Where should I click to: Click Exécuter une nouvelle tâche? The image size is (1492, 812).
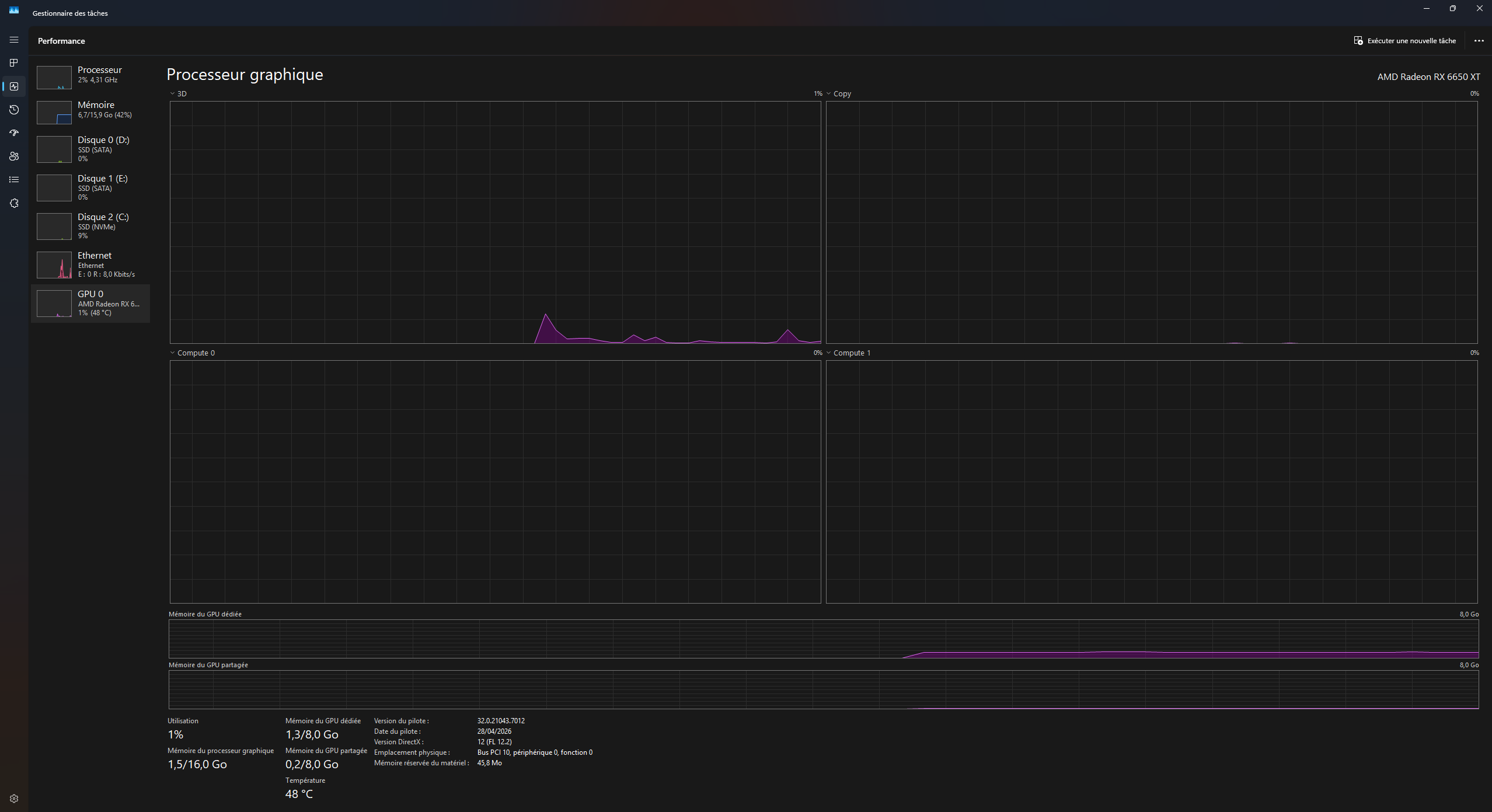1404,41
